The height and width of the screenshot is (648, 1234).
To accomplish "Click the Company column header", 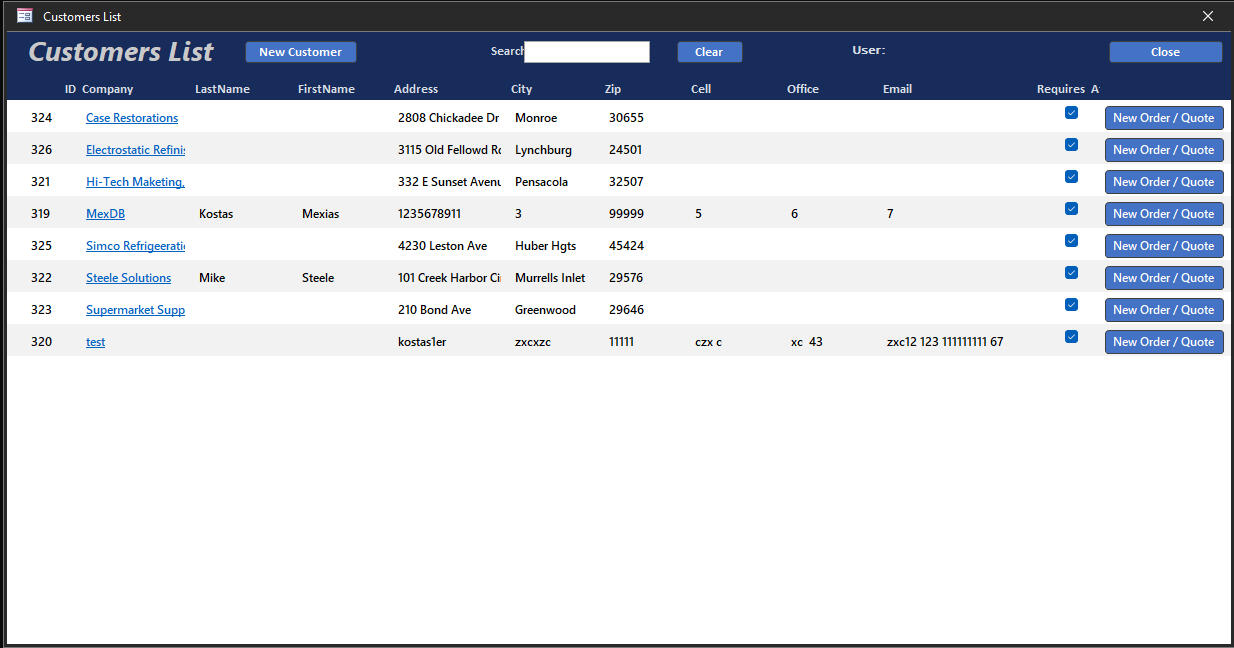I will tap(107, 89).
